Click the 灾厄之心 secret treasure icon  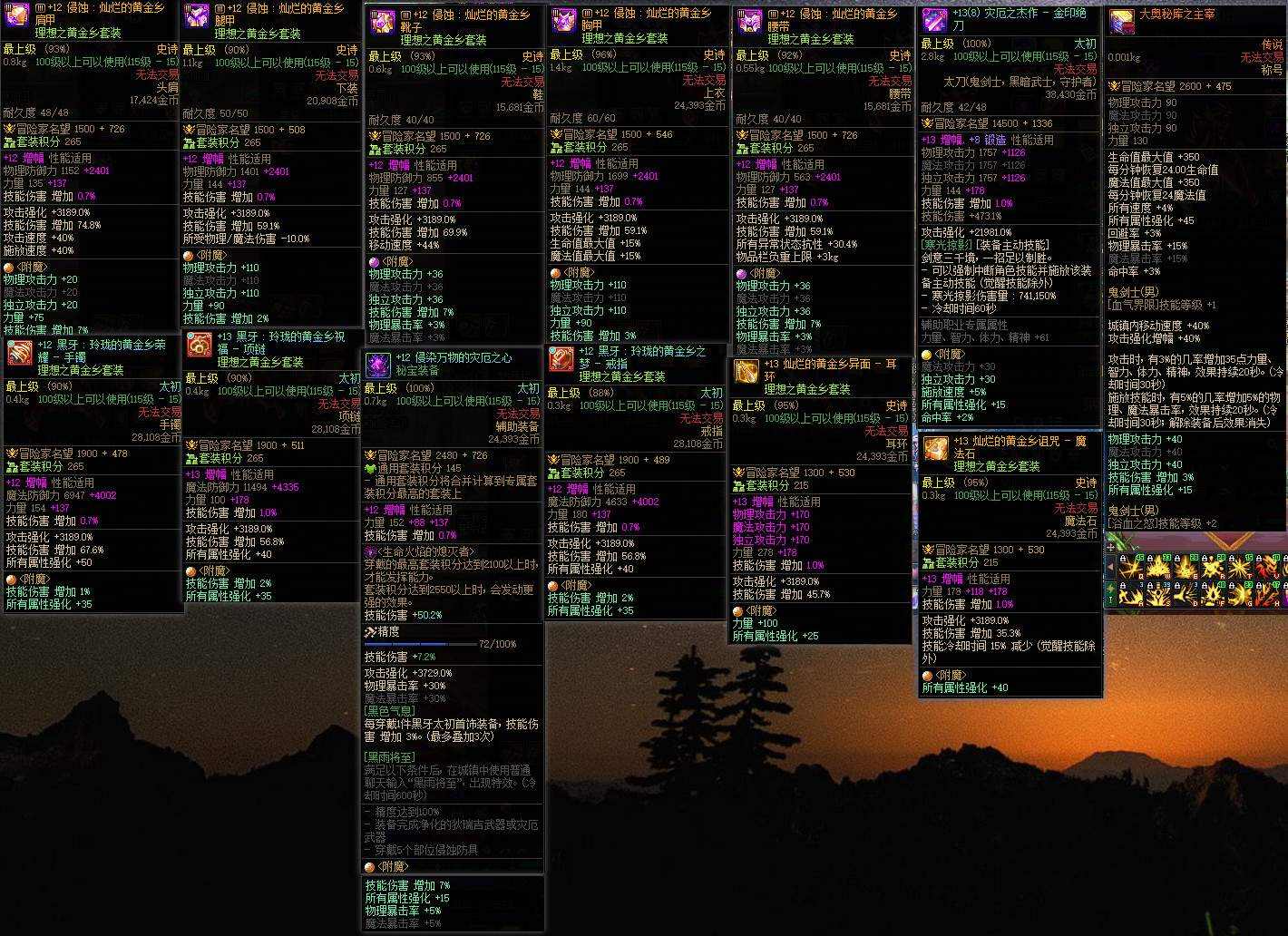(x=378, y=366)
